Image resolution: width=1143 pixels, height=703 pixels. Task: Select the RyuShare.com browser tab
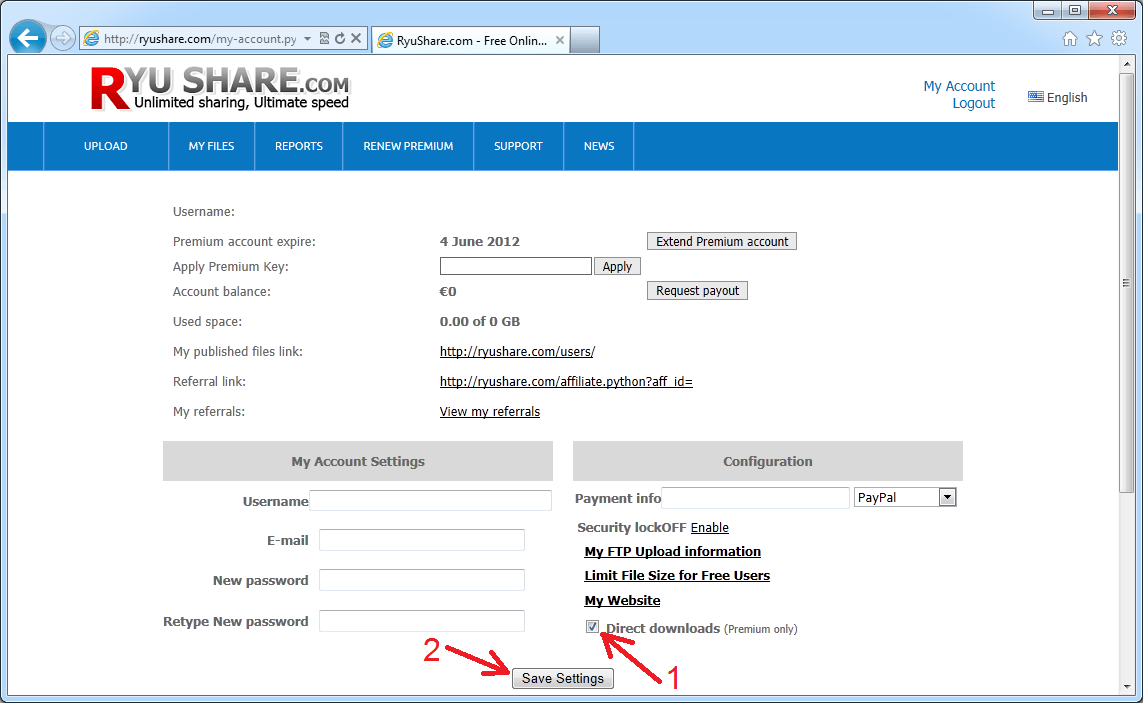[470, 40]
